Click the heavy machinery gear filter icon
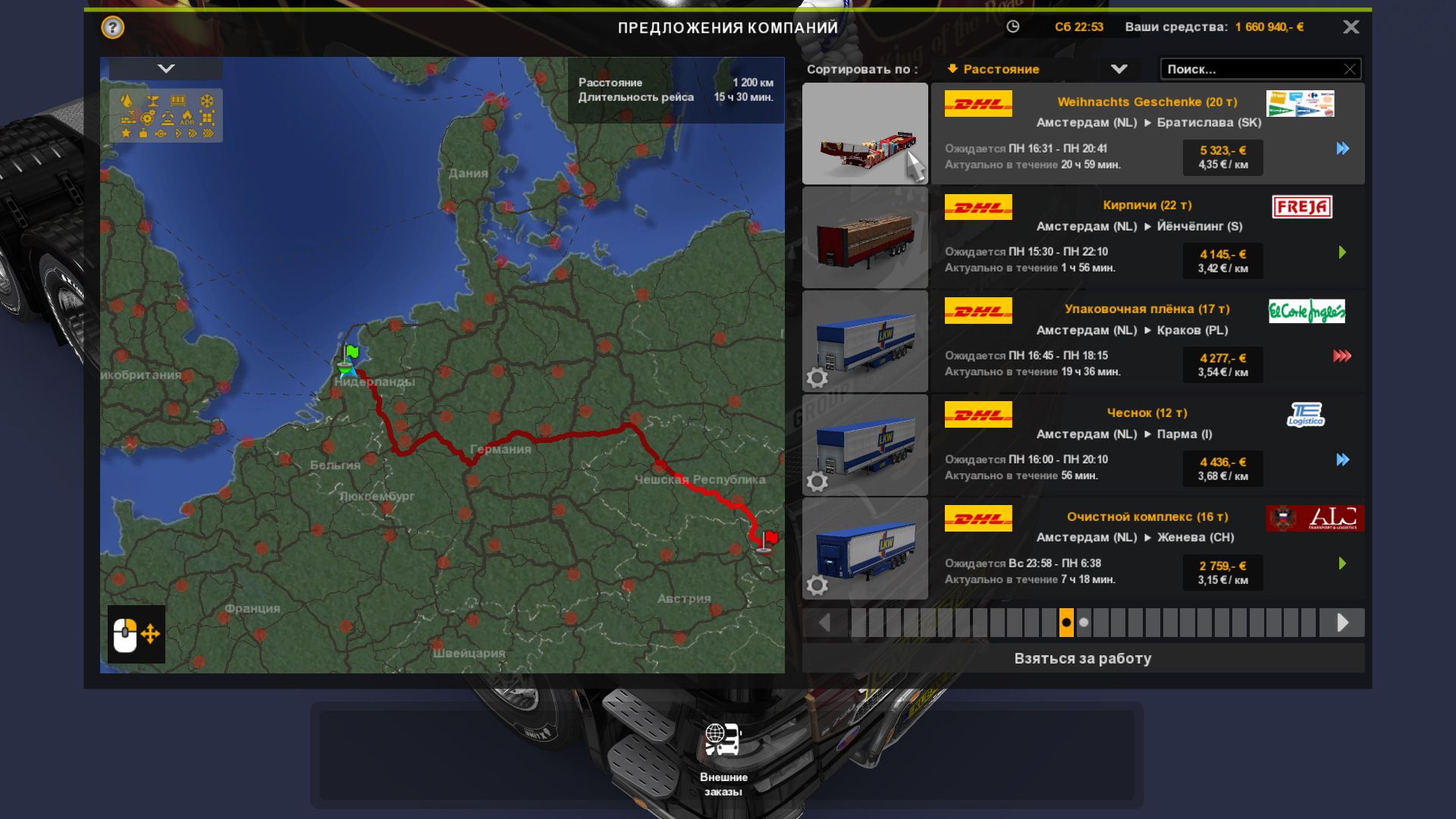 pos(148,118)
